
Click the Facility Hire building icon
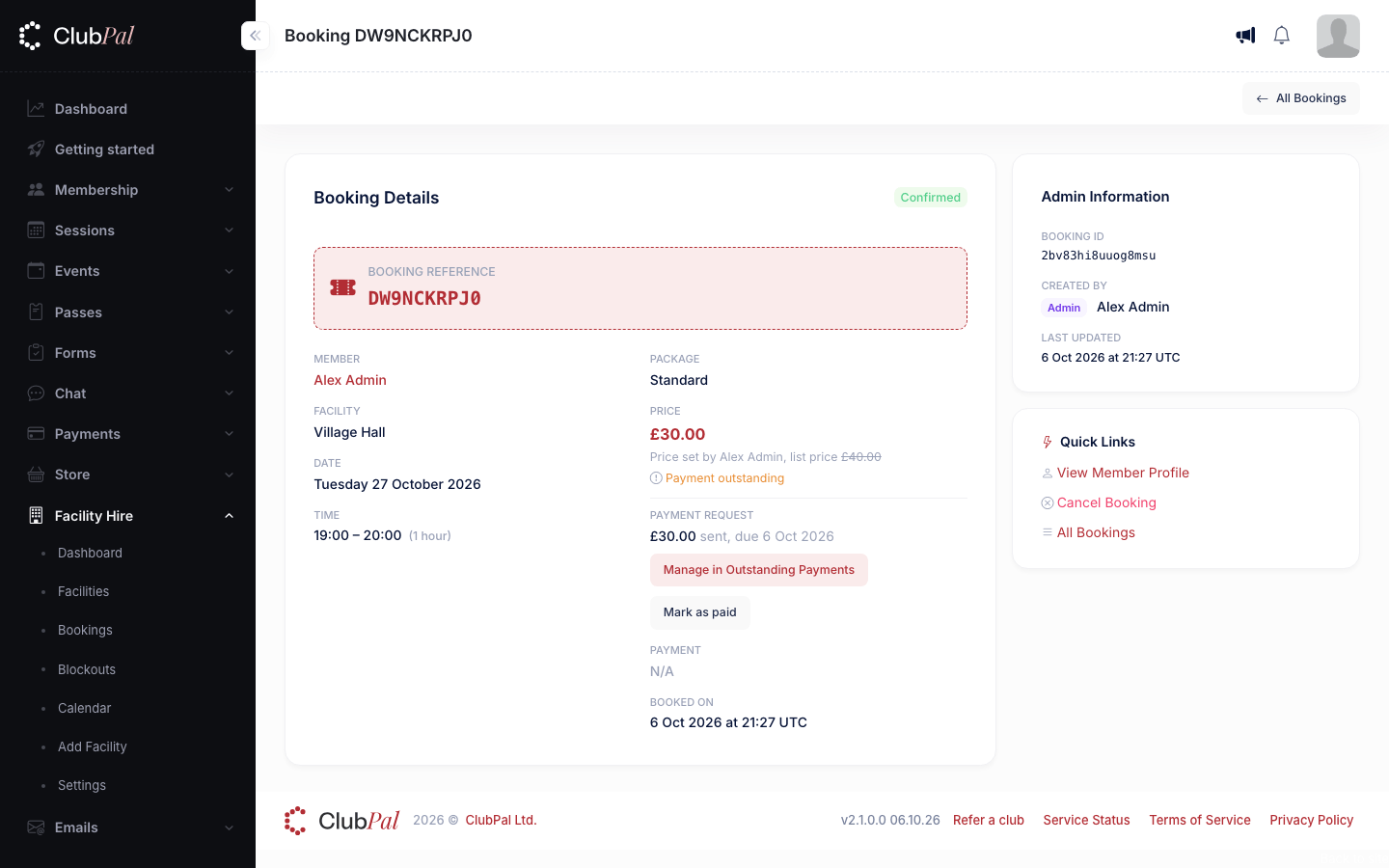(36, 516)
